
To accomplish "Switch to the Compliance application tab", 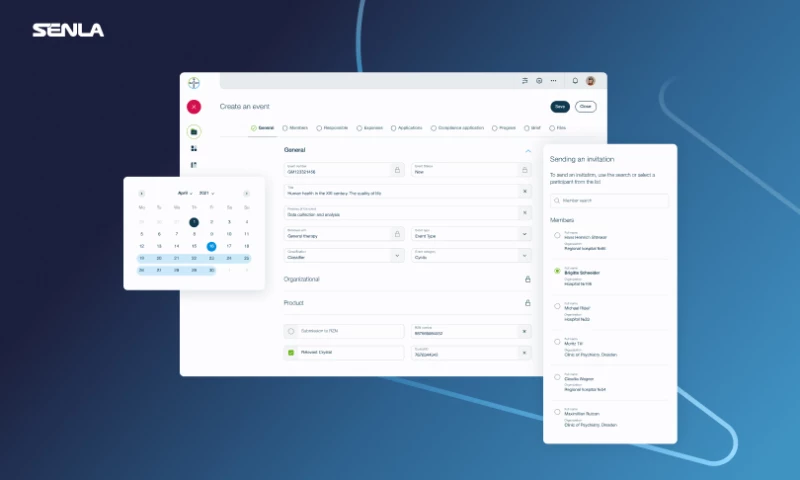I will click(457, 128).
